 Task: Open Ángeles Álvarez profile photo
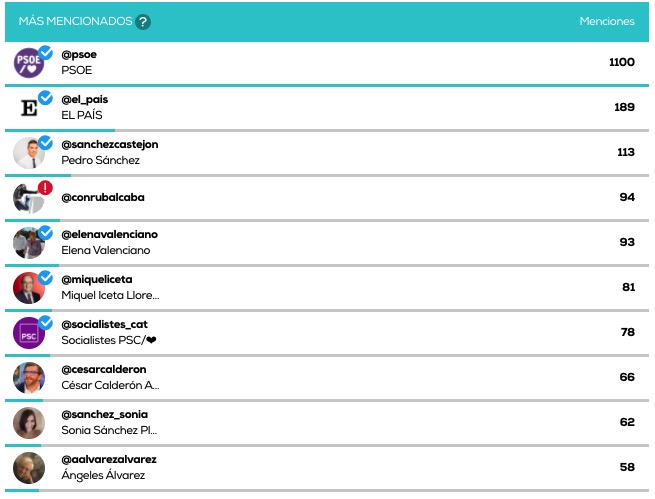tap(29, 468)
